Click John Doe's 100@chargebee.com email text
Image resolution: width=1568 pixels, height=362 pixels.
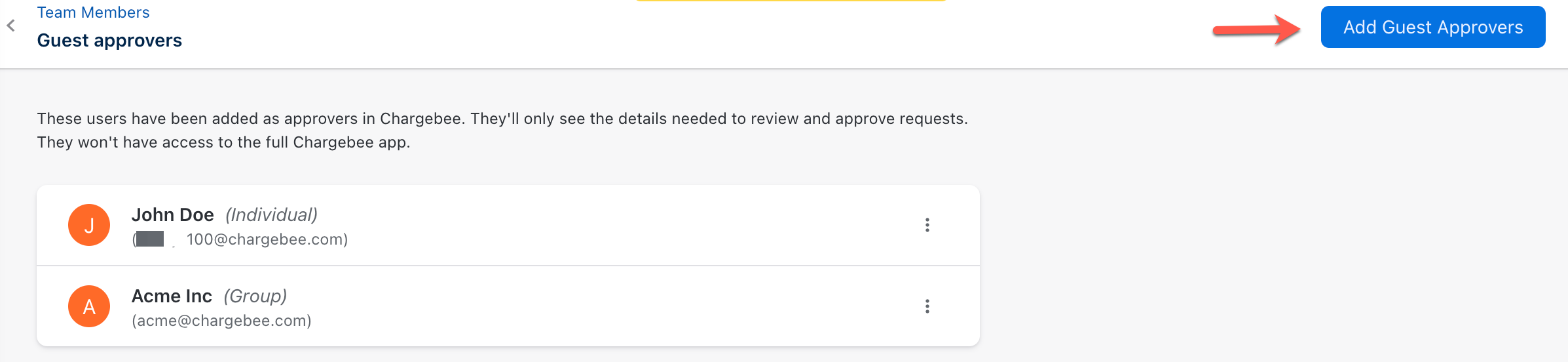click(x=267, y=239)
